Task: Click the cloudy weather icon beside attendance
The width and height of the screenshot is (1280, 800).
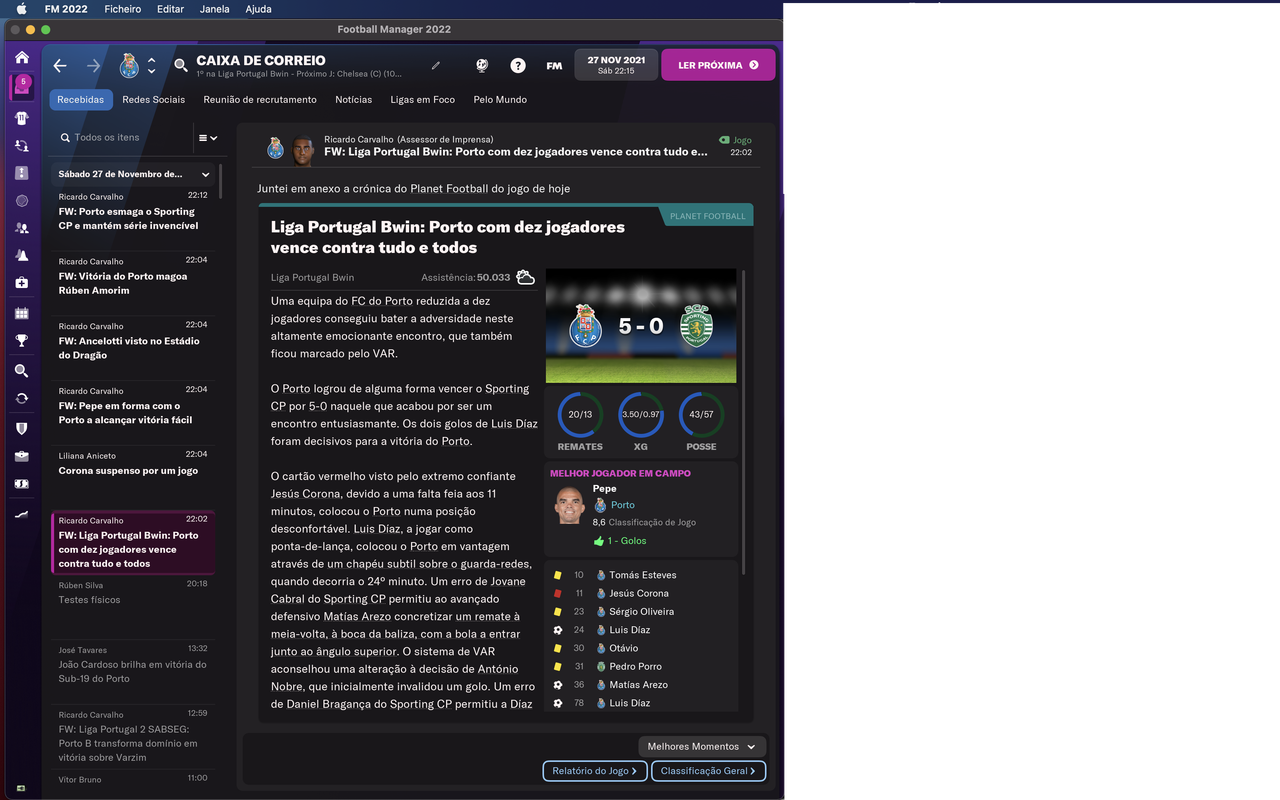Action: coord(525,277)
